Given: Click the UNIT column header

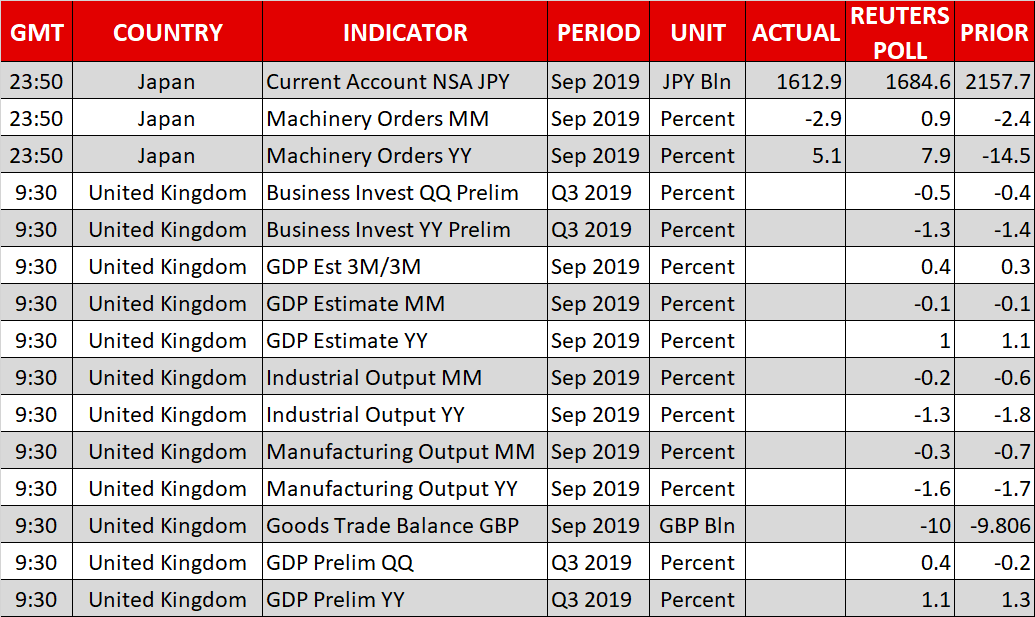Looking at the screenshot, I should 698,32.
